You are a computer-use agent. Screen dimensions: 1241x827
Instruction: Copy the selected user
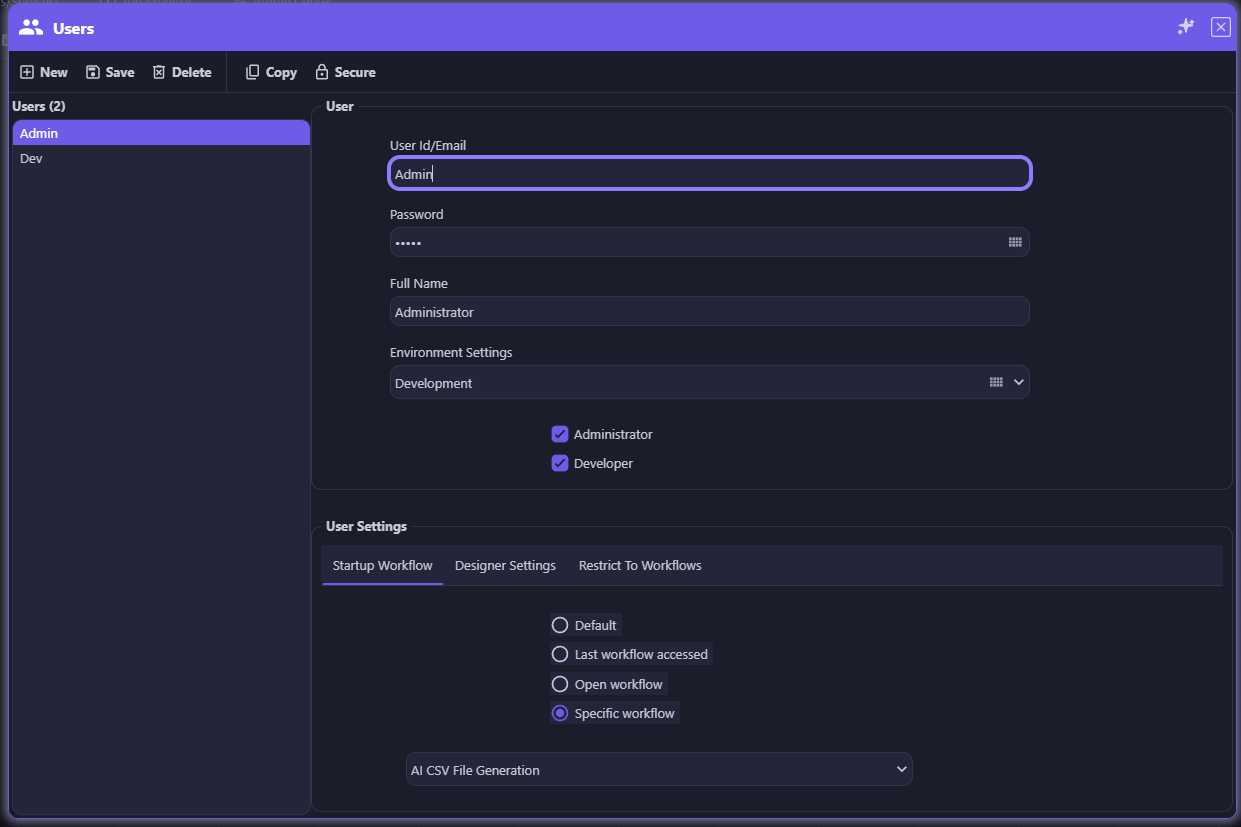point(271,72)
